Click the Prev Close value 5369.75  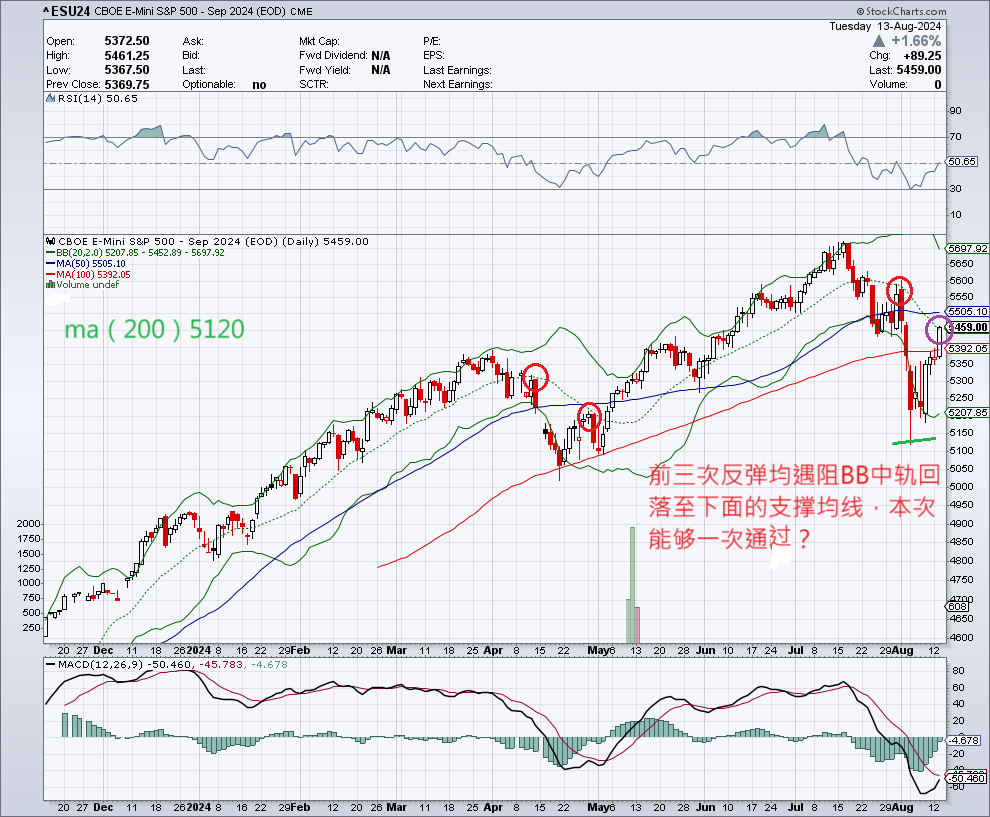point(127,85)
